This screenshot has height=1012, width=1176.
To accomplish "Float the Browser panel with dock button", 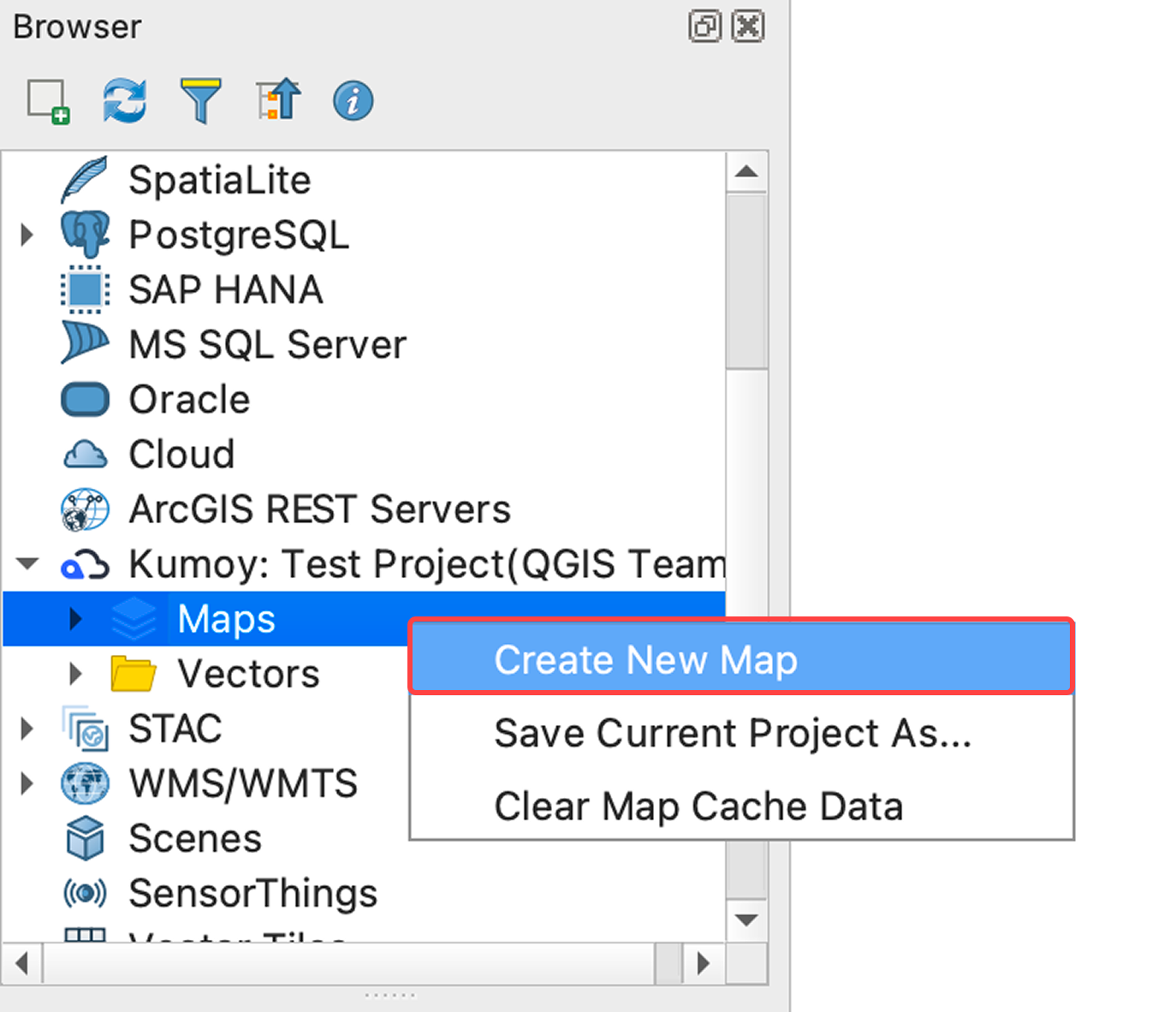I will pyautogui.click(x=704, y=27).
